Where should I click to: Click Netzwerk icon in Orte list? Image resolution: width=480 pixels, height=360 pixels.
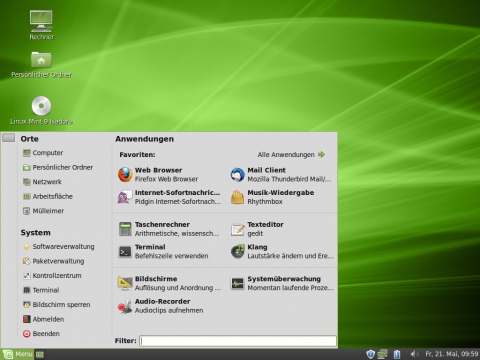(27, 182)
